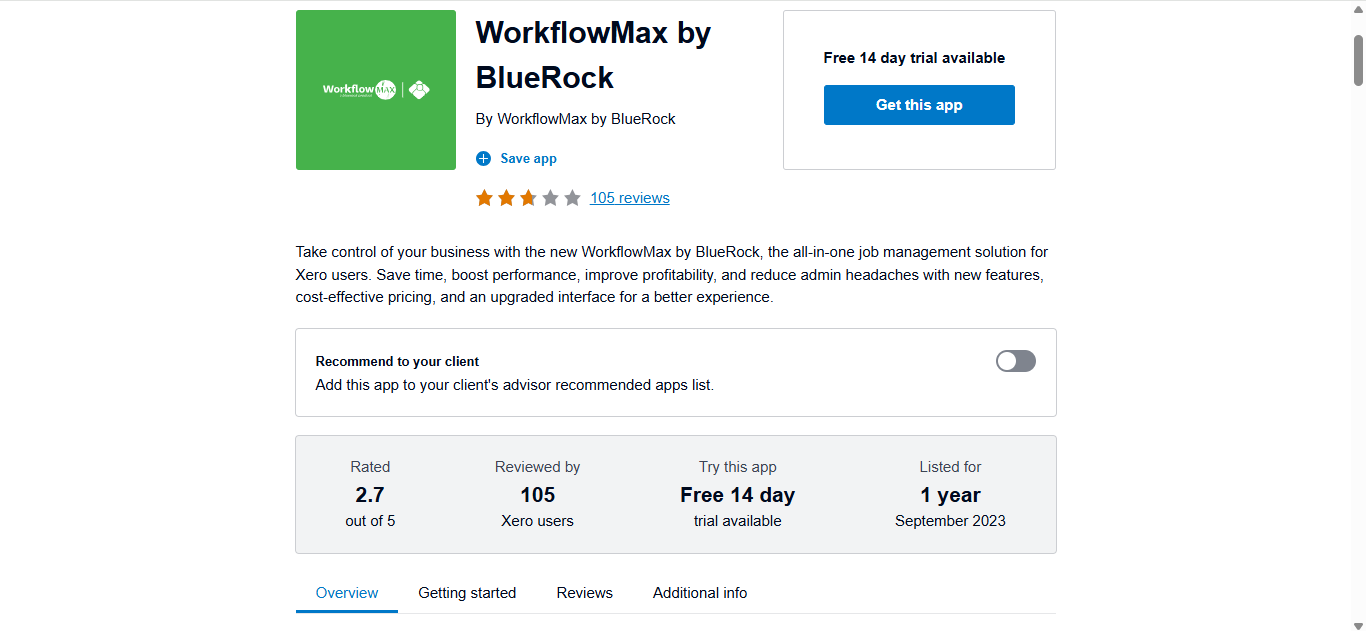Click the scroll down arrow
This screenshot has height=631, width=1366.
1357,623
